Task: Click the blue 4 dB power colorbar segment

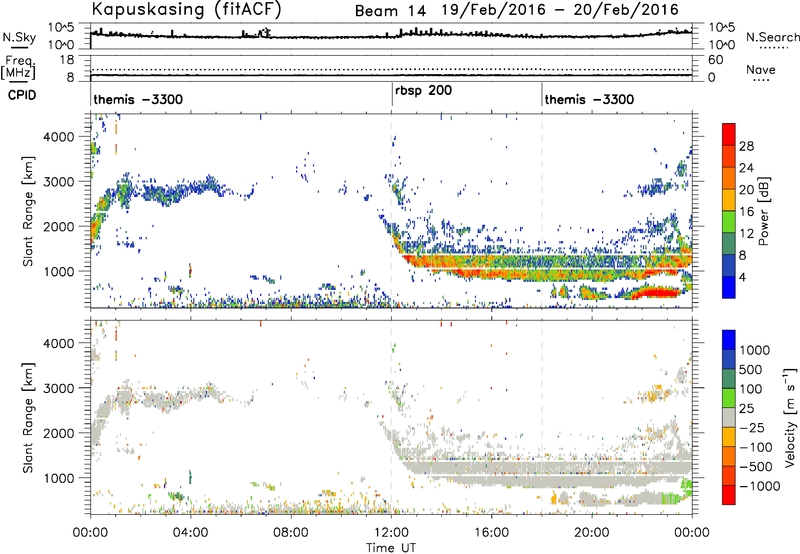Action: tap(729, 287)
